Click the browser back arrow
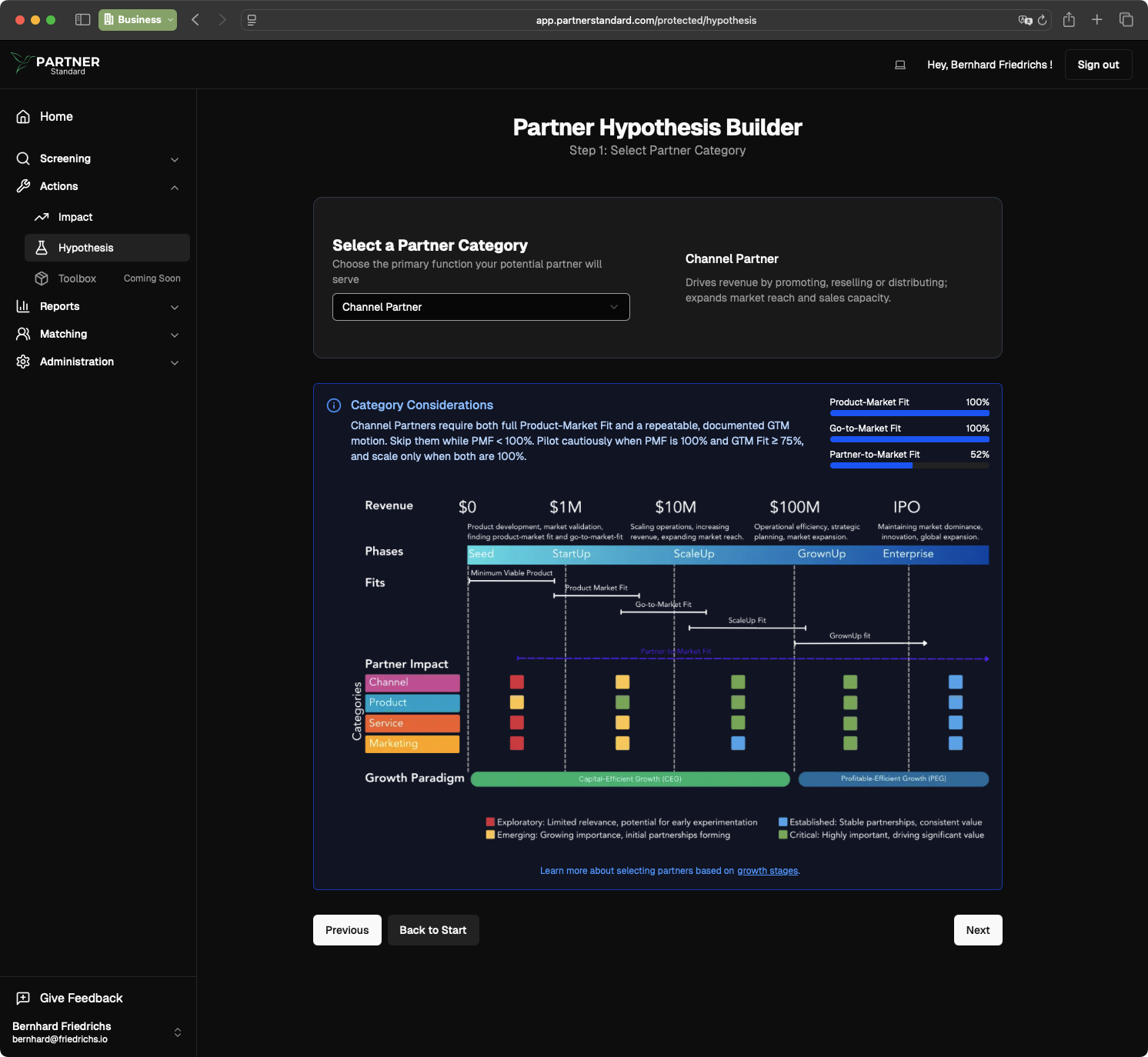Viewport: 1148px width, 1057px height. click(195, 20)
